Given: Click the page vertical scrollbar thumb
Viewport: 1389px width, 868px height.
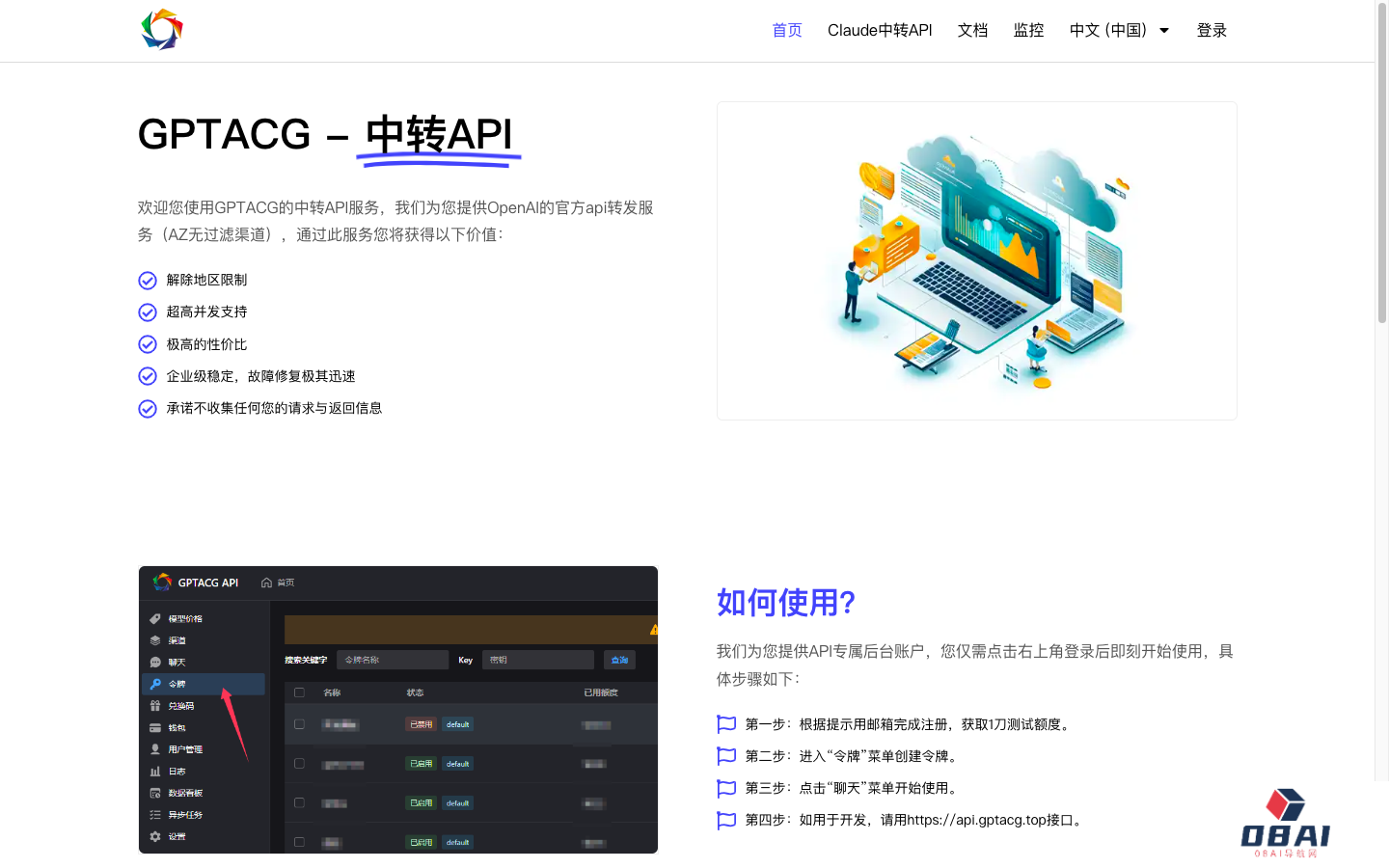Looking at the screenshot, I should tap(1381, 164).
